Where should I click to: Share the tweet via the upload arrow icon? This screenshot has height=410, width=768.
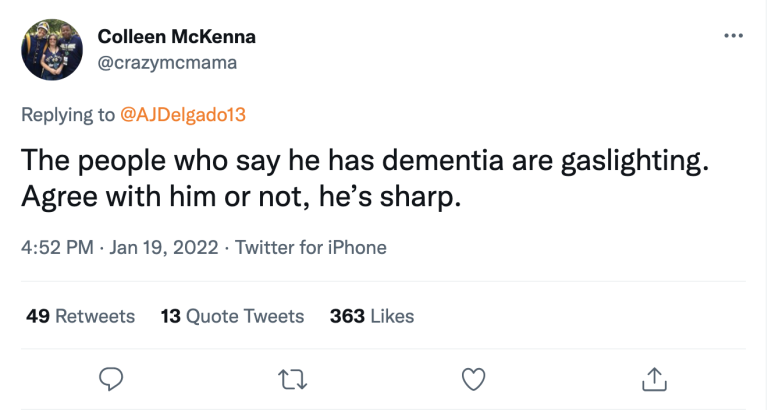[x=653, y=378]
